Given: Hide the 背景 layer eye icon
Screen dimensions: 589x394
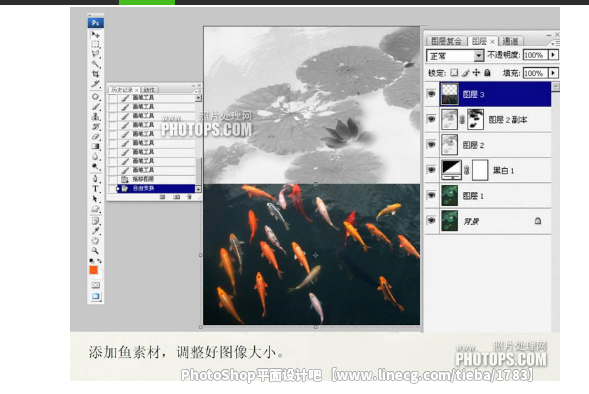Looking at the screenshot, I should (431, 221).
